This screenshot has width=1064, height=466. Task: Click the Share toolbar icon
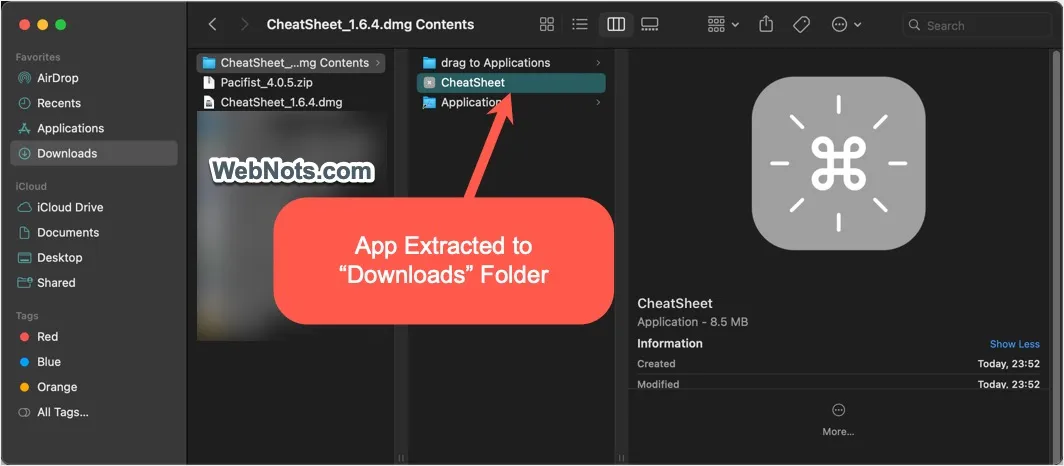[x=766, y=25]
